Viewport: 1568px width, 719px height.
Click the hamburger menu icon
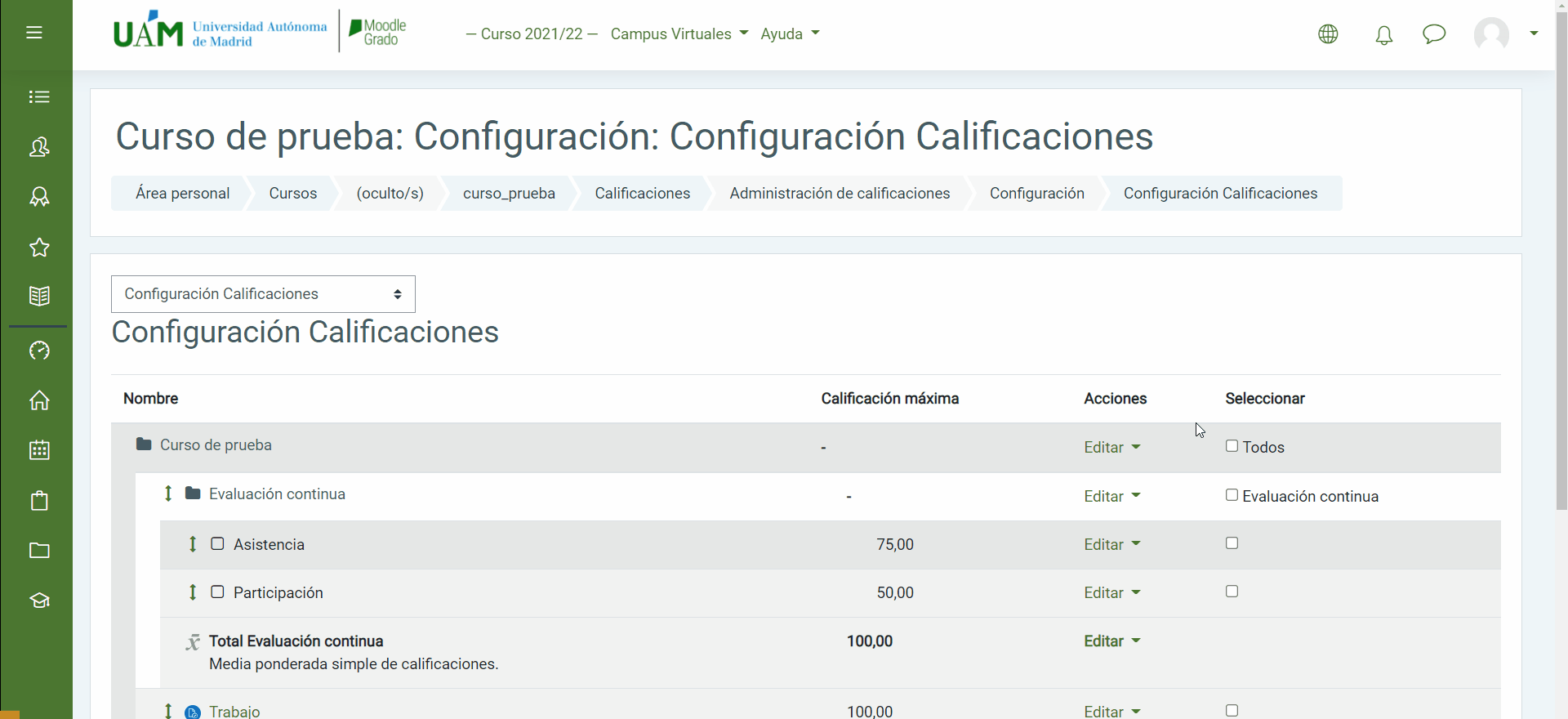(x=34, y=33)
